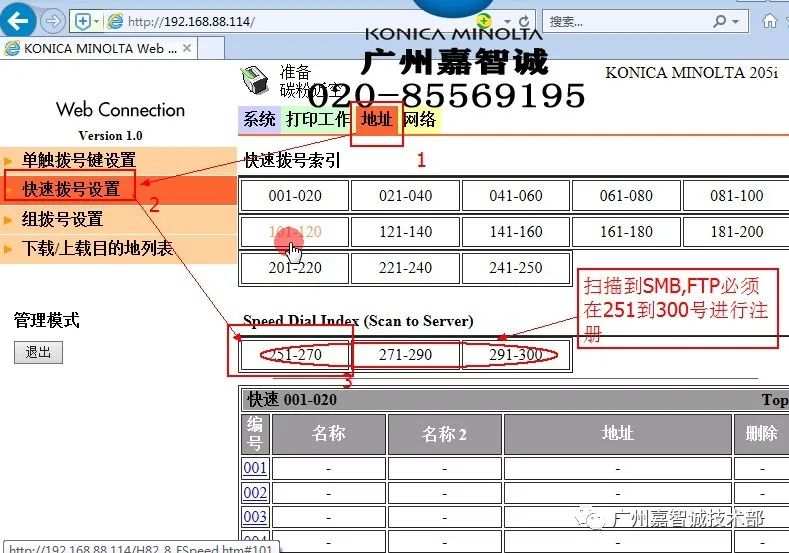This screenshot has height=553, width=789.
Task: Click the Speed Dial Index (Scan to Server) heading
Action: [358, 321]
